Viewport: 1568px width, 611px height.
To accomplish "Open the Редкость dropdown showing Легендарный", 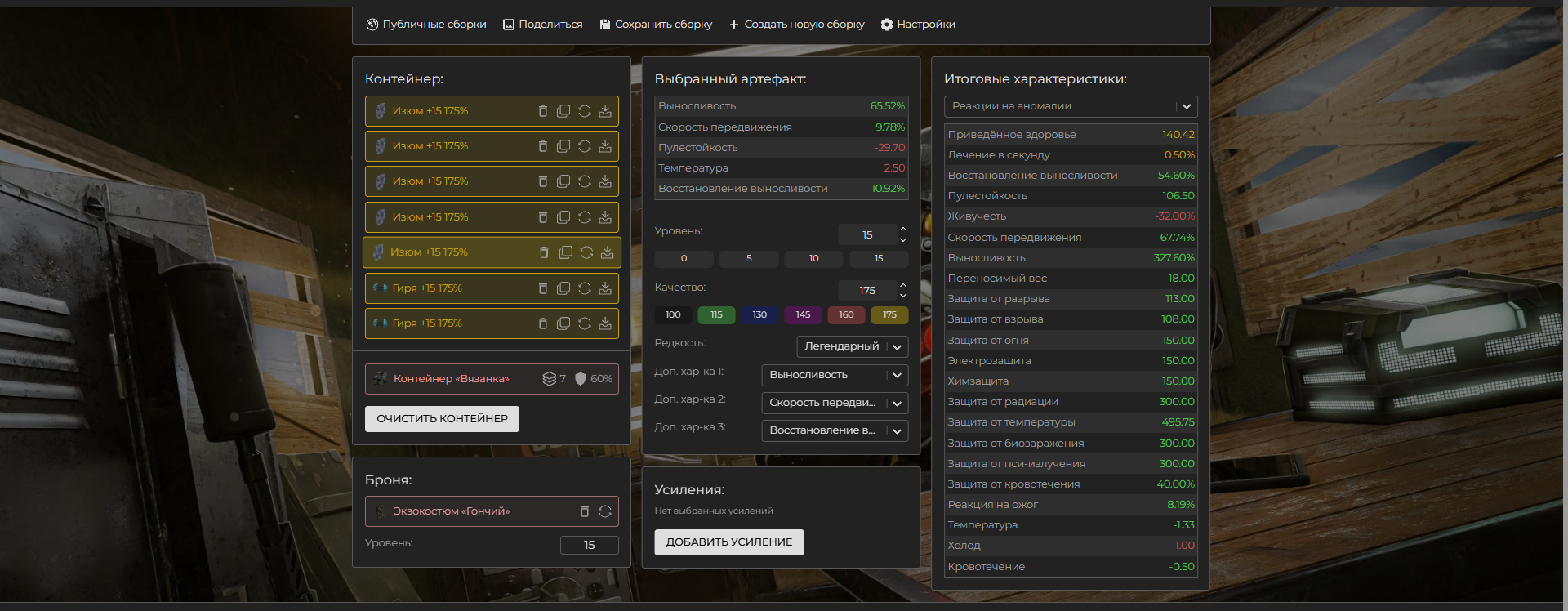I will [852, 346].
